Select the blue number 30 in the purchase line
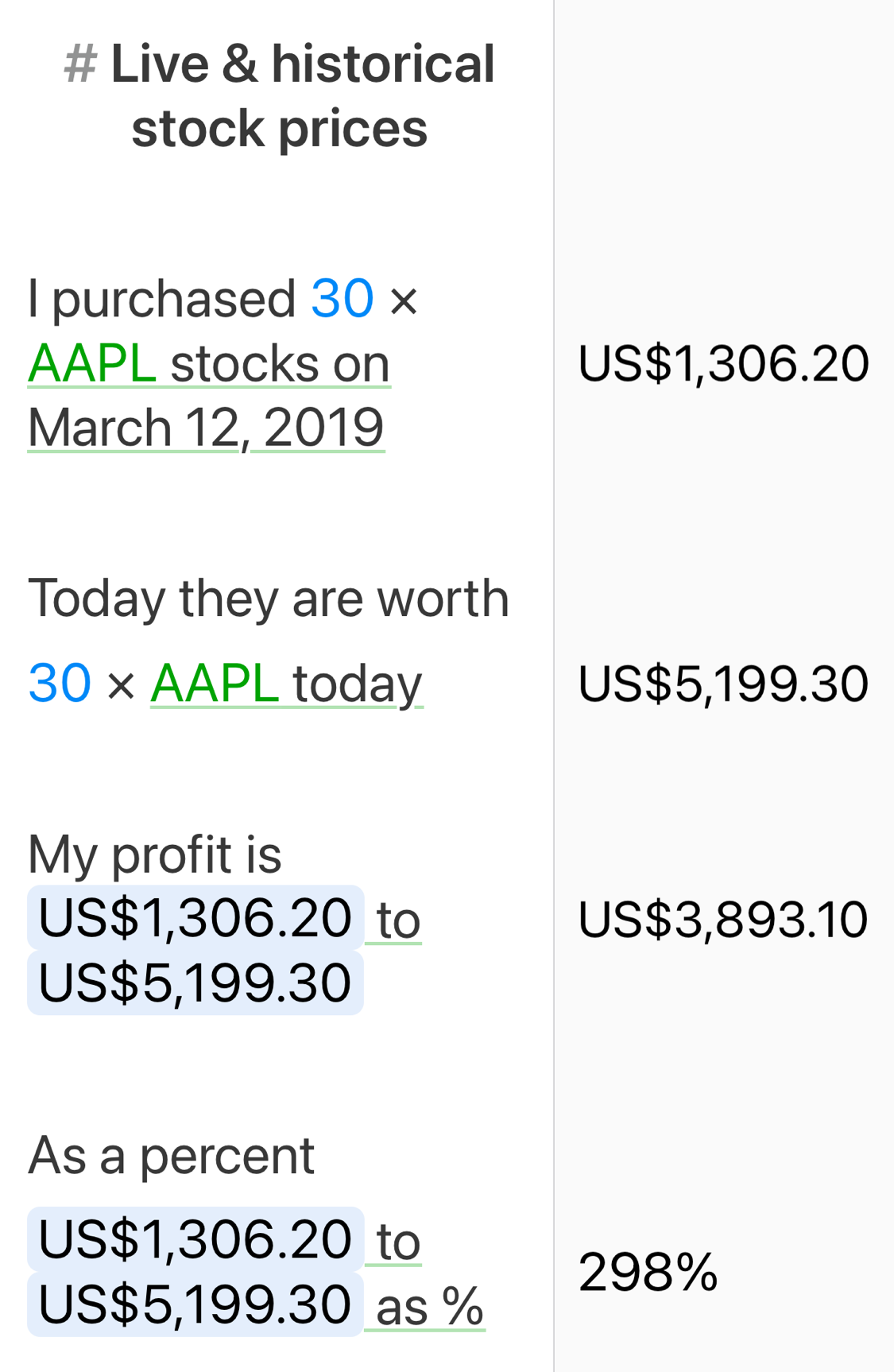 [x=343, y=299]
